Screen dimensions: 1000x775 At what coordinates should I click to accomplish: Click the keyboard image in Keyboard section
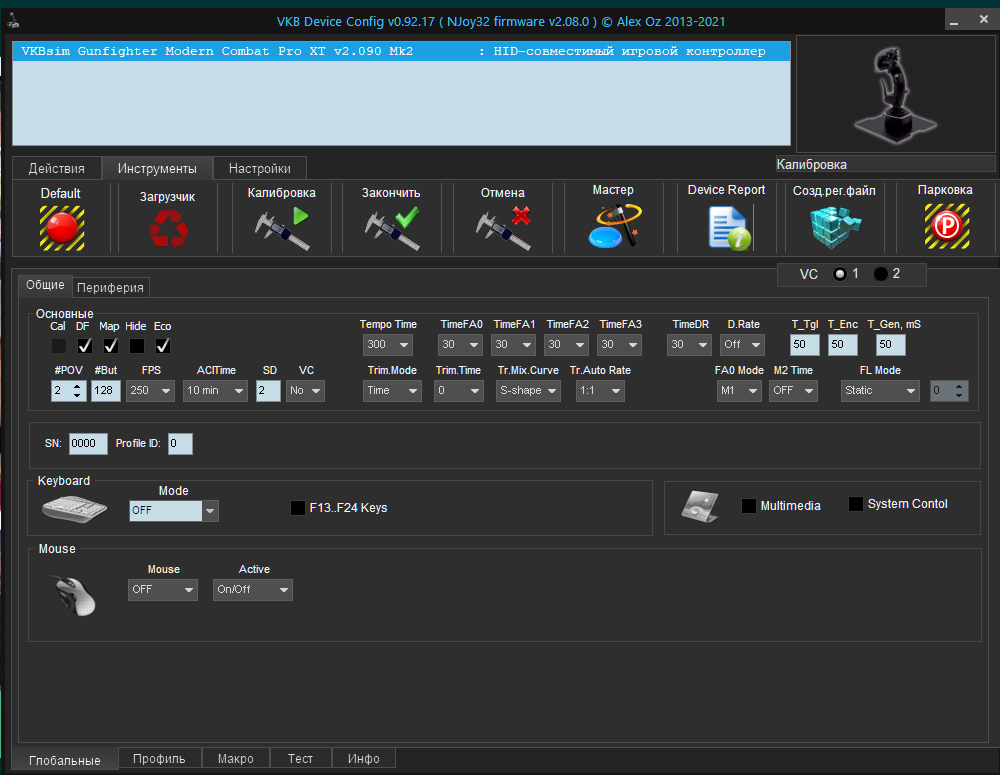coord(75,508)
